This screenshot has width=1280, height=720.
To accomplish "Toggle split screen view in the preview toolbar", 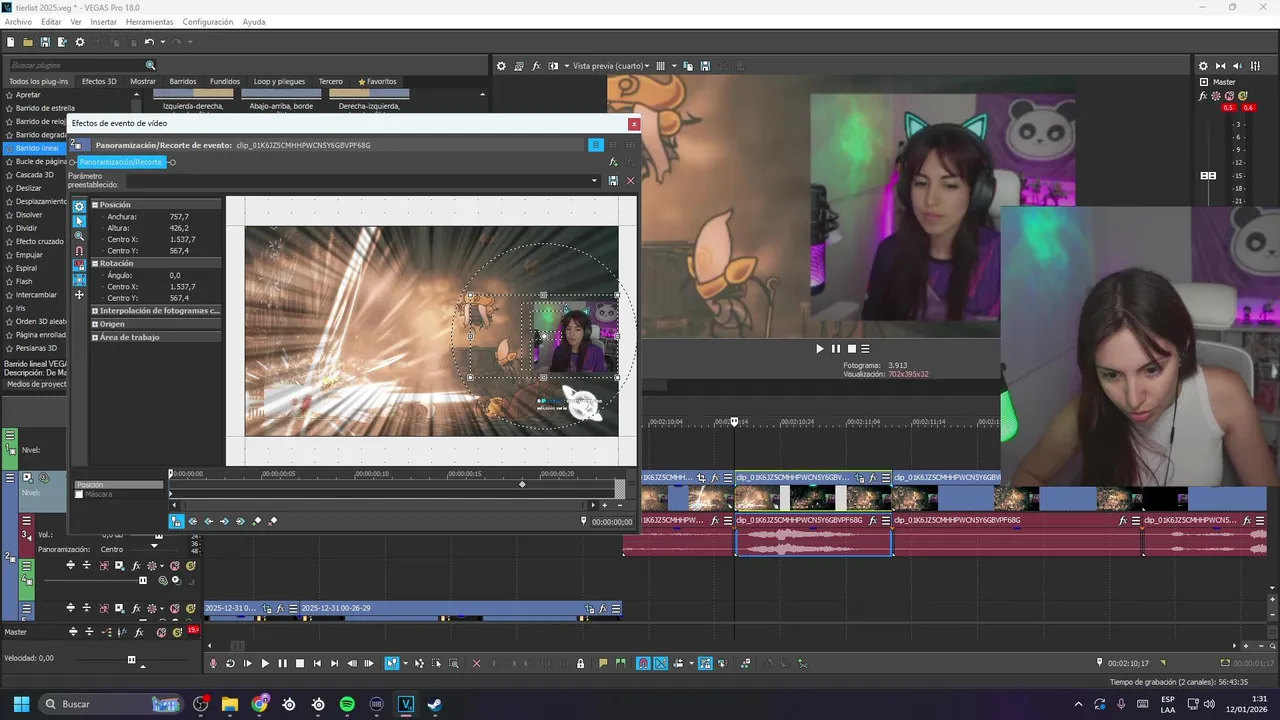I will (553, 66).
